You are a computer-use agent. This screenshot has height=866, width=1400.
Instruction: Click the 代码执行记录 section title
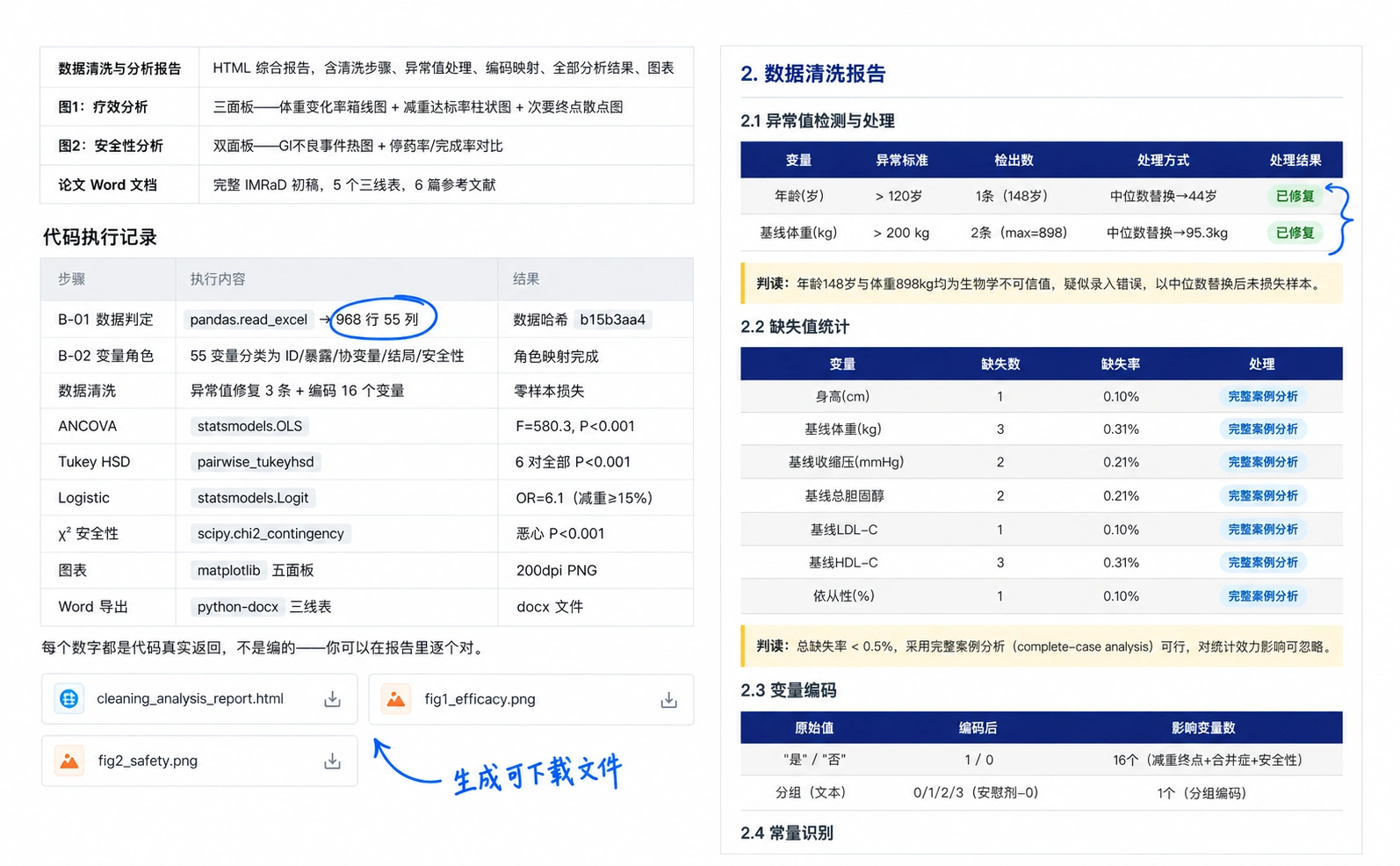[x=99, y=237]
